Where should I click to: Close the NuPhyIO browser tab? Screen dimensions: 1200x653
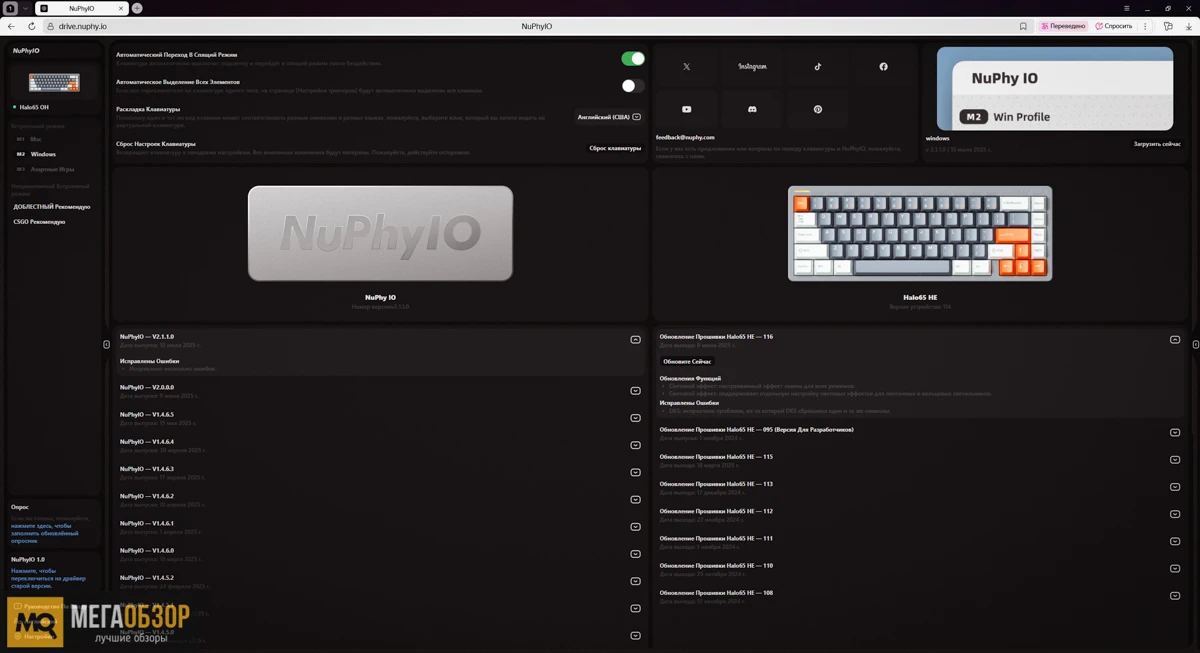click(121, 8)
